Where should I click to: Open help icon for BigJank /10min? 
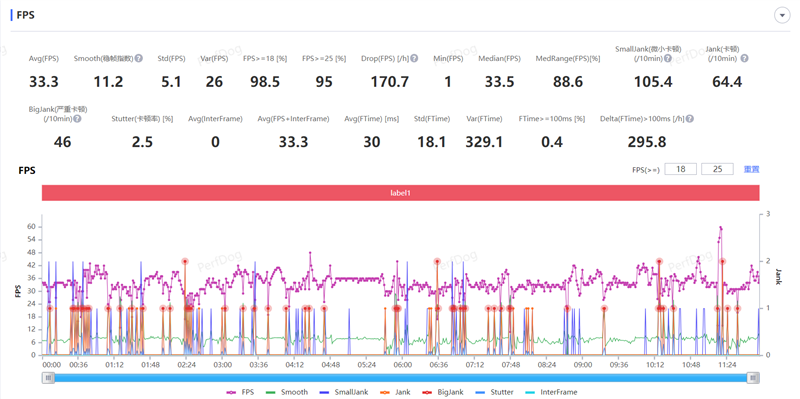pyautogui.click(x=77, y=119)
